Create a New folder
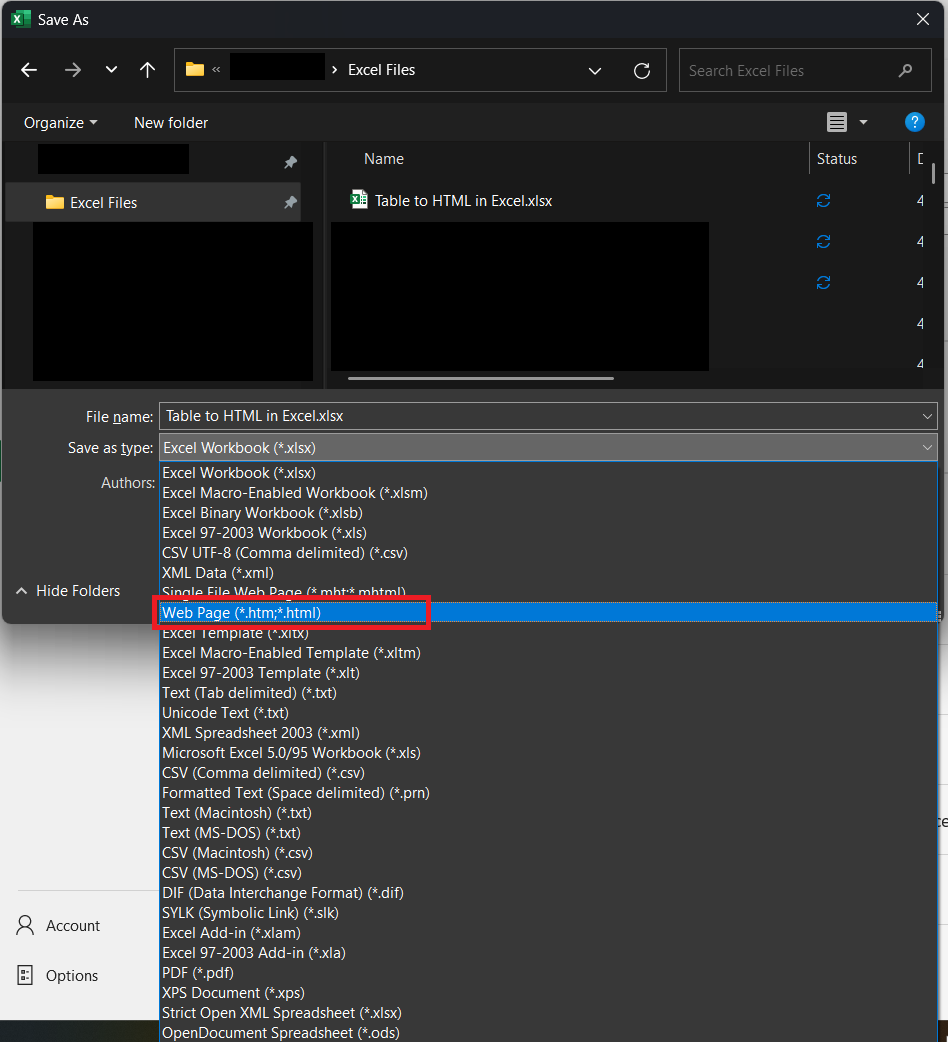 pos(171,123)
